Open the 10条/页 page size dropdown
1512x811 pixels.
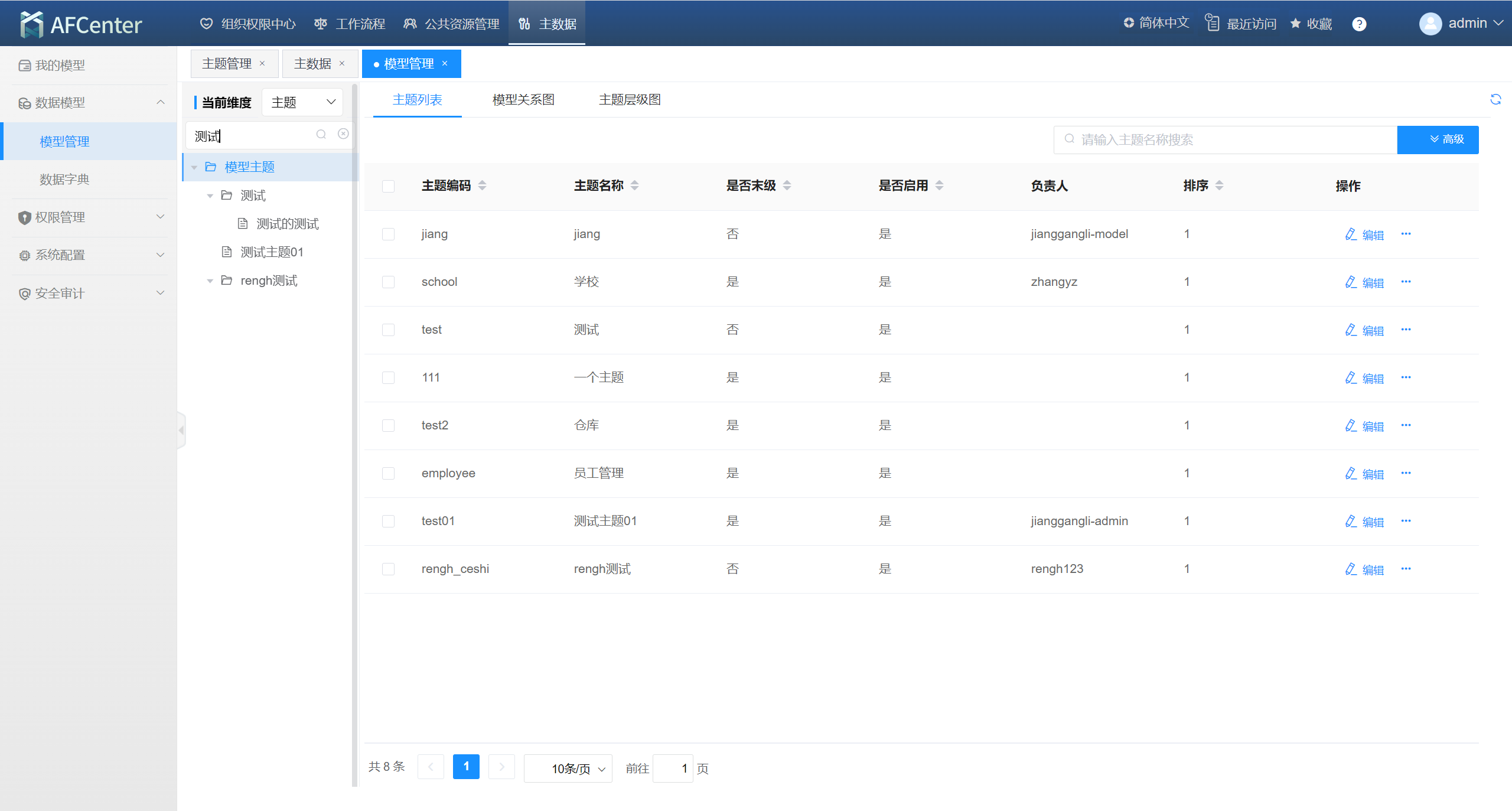click(568, 768)
